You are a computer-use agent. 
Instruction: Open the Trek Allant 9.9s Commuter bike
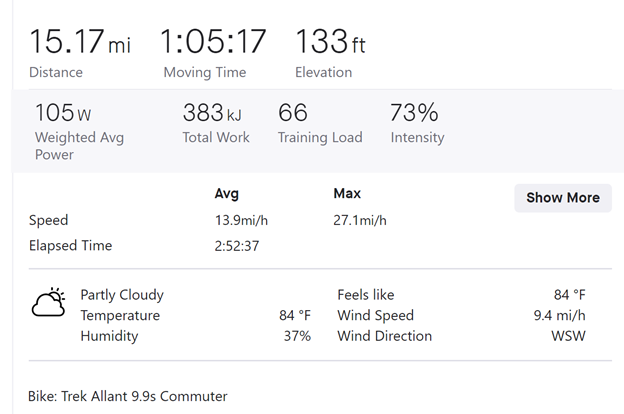[128, 396]
